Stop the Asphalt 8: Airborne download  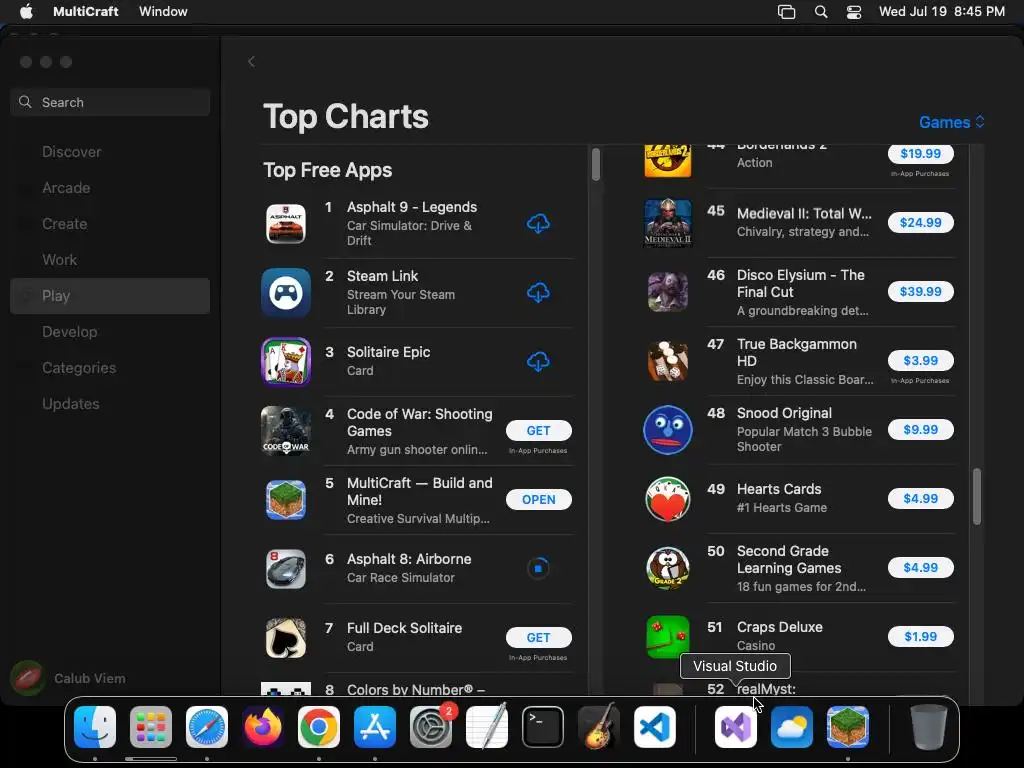pyautogui.click(x=538, y=568)
